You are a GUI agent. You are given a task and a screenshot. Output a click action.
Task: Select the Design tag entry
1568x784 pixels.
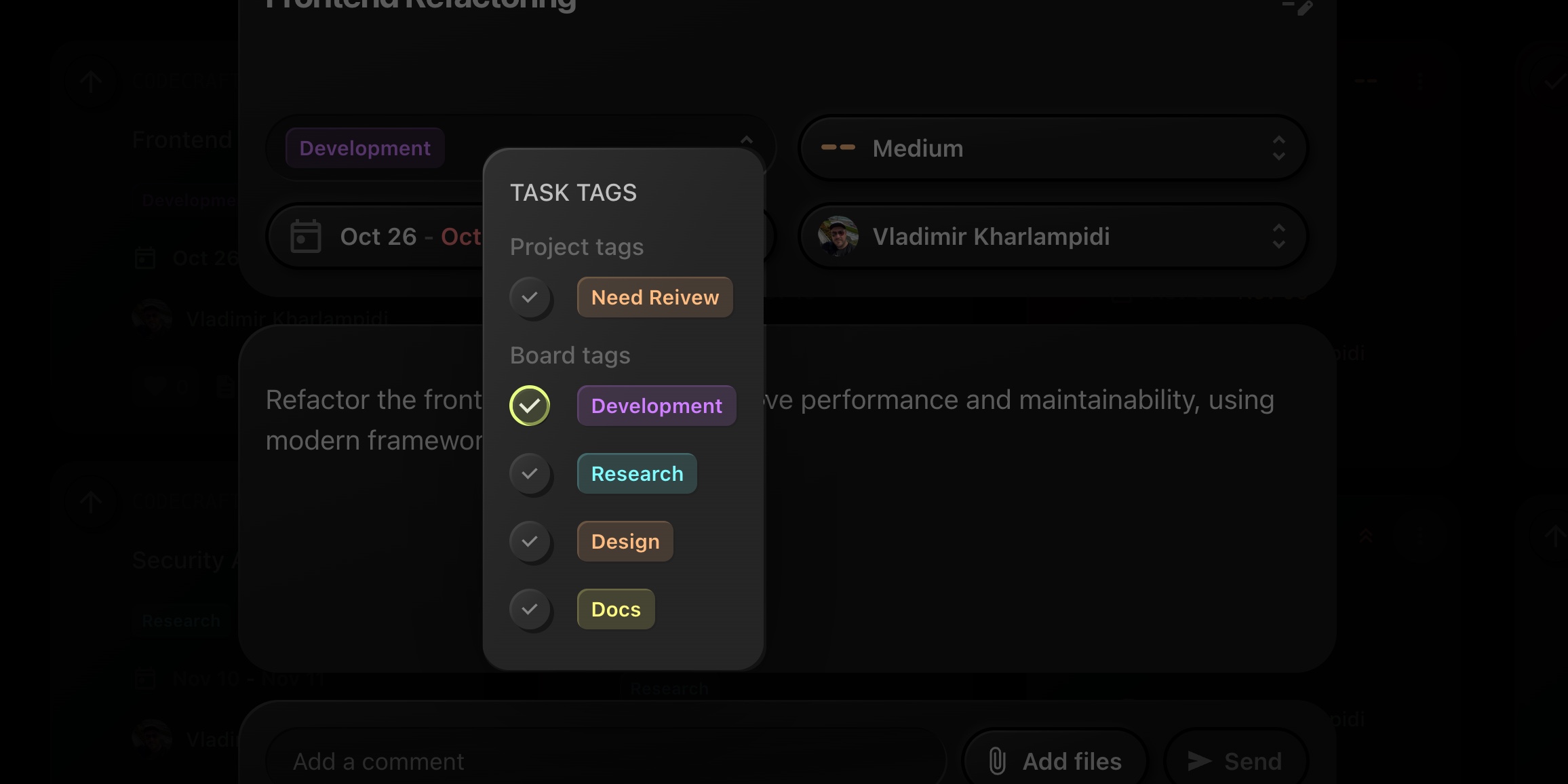pos(624,541)
